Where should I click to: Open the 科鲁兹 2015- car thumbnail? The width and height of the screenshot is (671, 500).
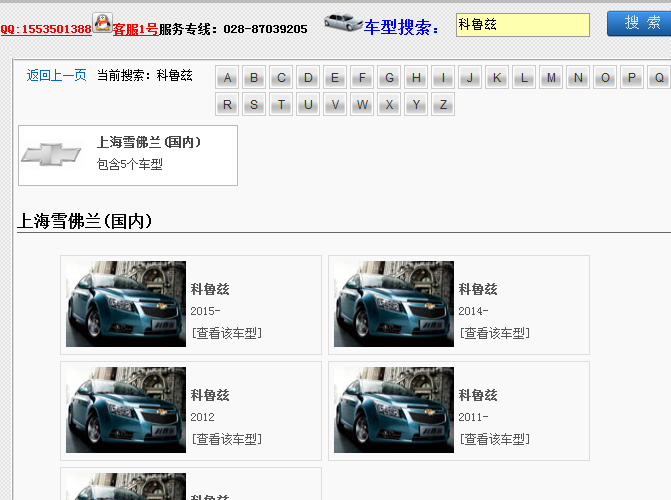(x=126, y=304)
